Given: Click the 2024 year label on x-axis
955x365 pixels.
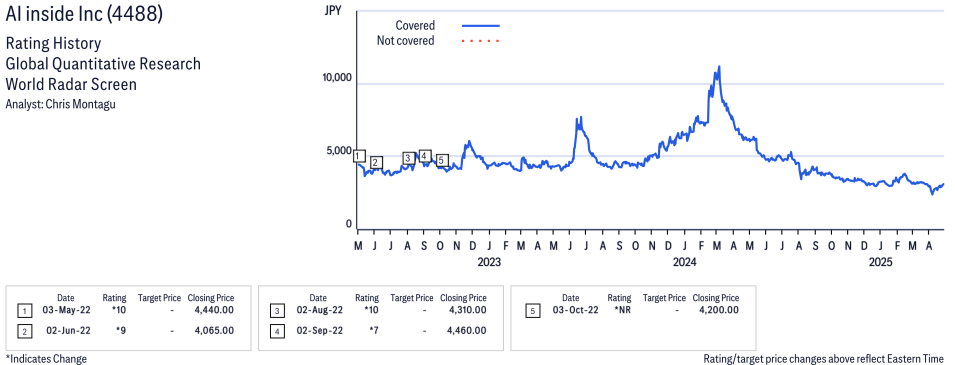Looking at the screenshot, I should coord(685,263).
